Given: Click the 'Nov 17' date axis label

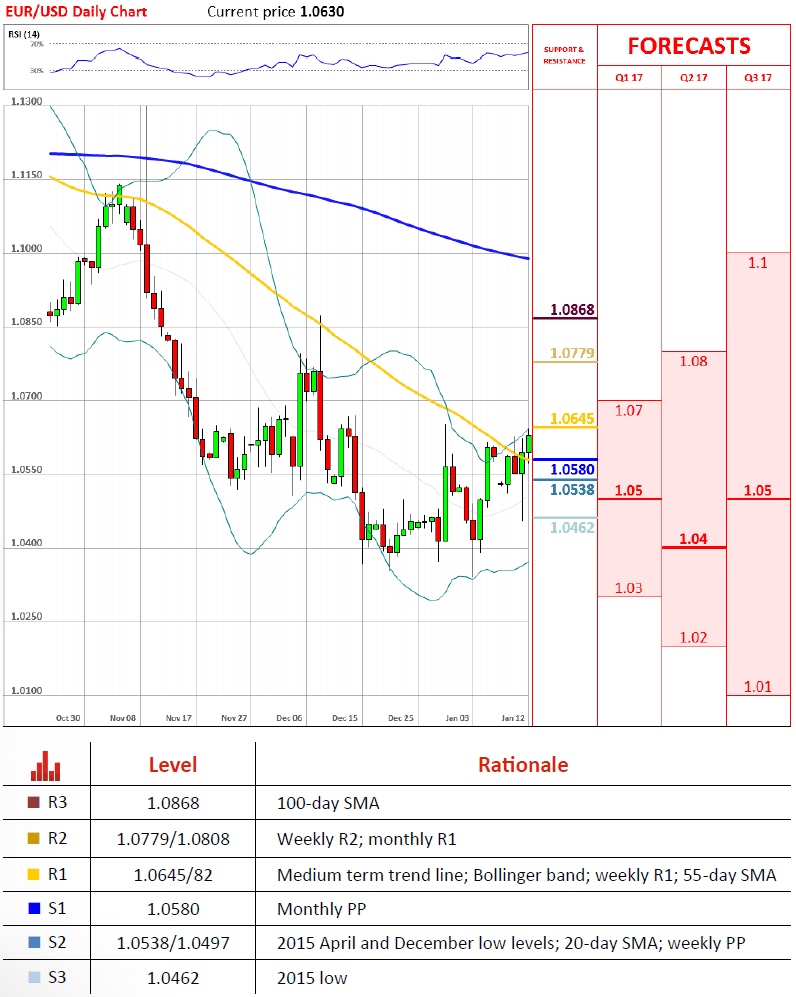Looking at the screenshot, I should 179,718.
